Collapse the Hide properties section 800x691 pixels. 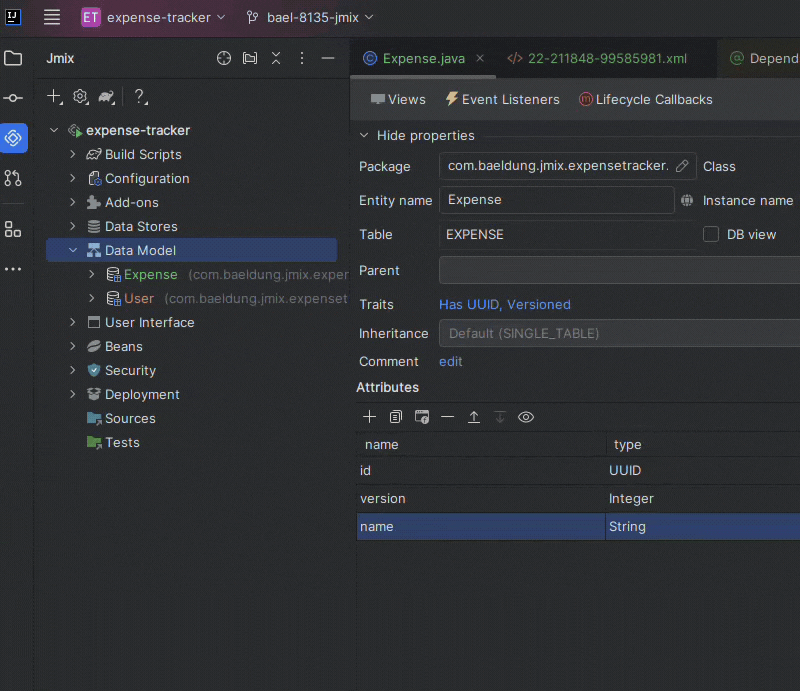[x=364, y=135]
